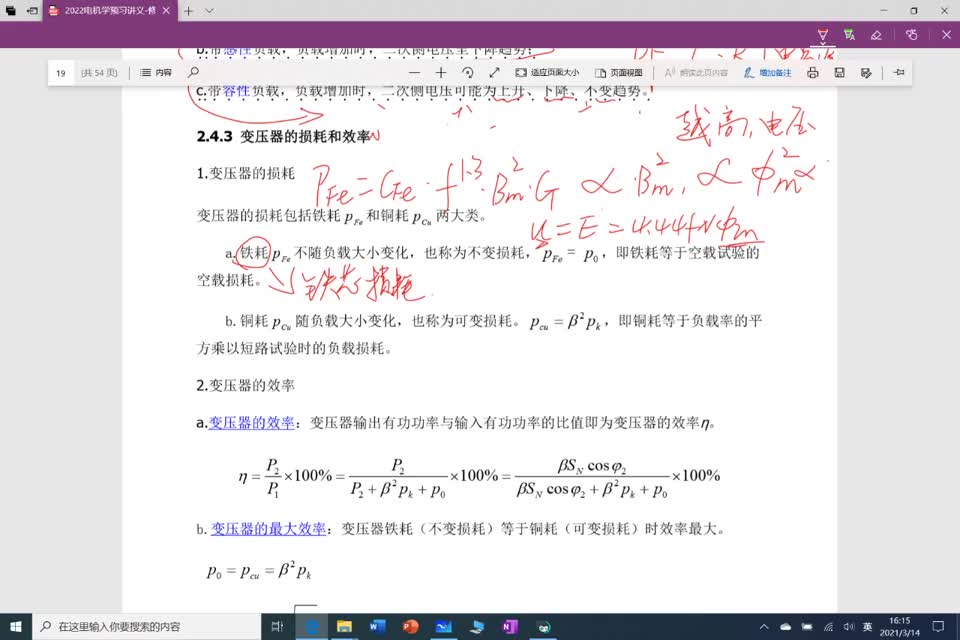
Task: Search in the PDF document
Action: pos(193,72)
